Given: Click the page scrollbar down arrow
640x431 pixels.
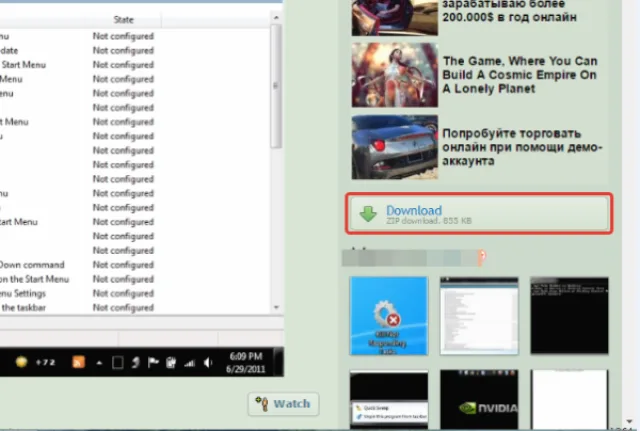Looking at the screenshot, I should point(629,422).
